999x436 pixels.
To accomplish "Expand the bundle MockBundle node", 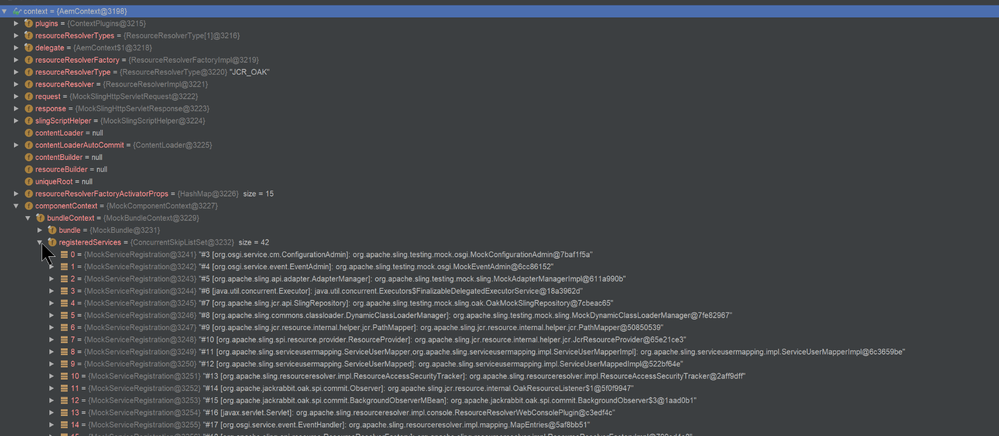I will point(40,230).
